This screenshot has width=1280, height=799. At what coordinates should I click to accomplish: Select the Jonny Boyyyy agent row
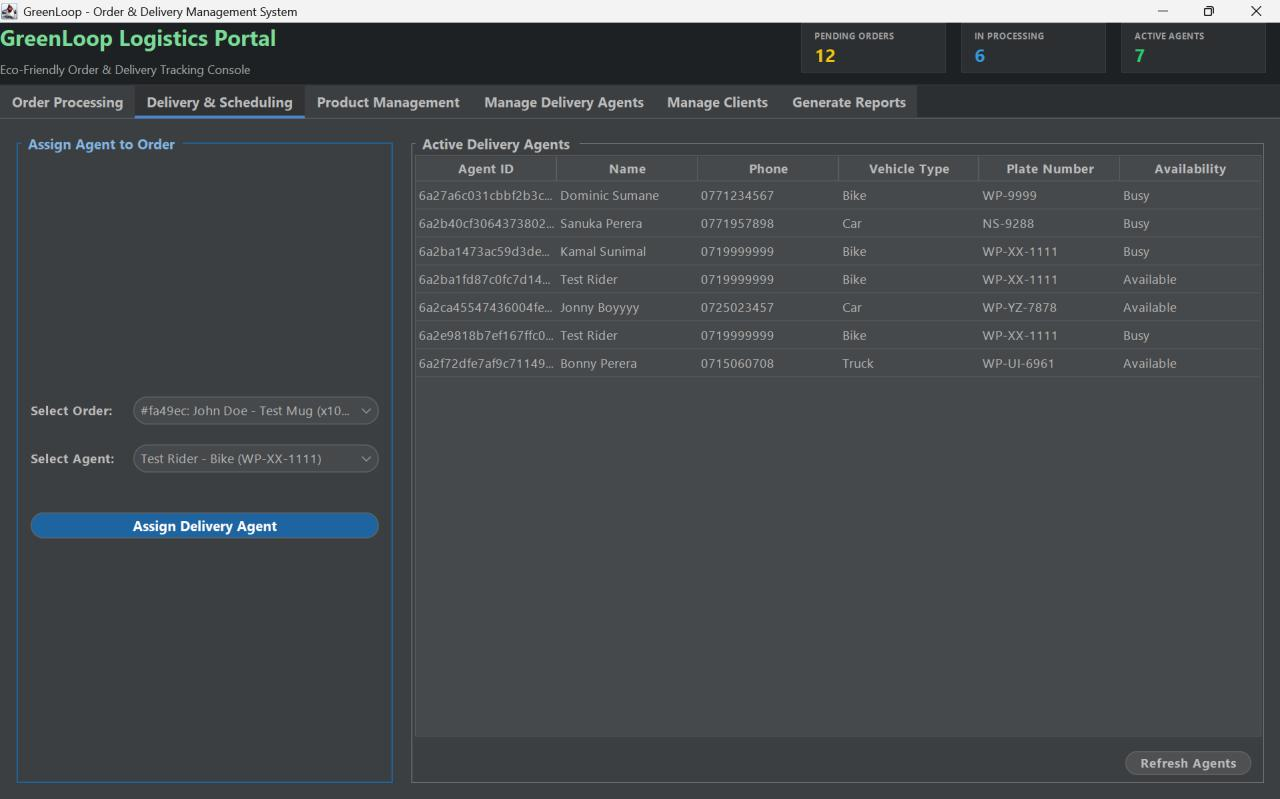pos(838,308)
